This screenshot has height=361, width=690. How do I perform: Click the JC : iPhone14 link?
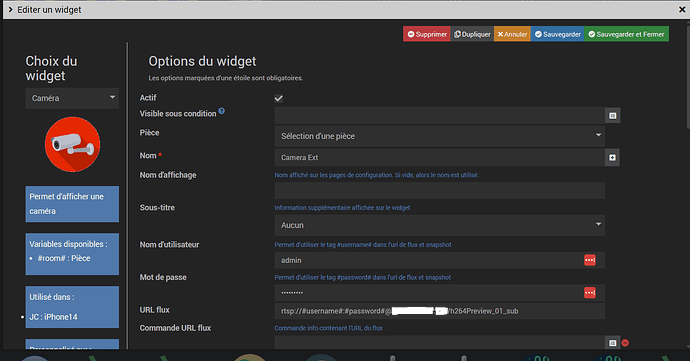point(53,317)
